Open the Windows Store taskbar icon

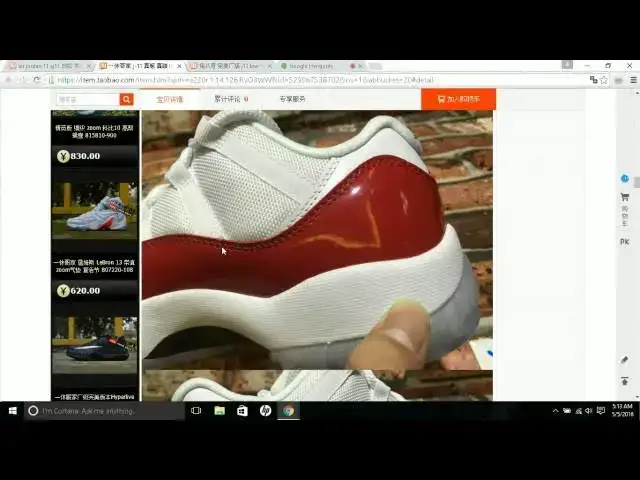[242, 410]
